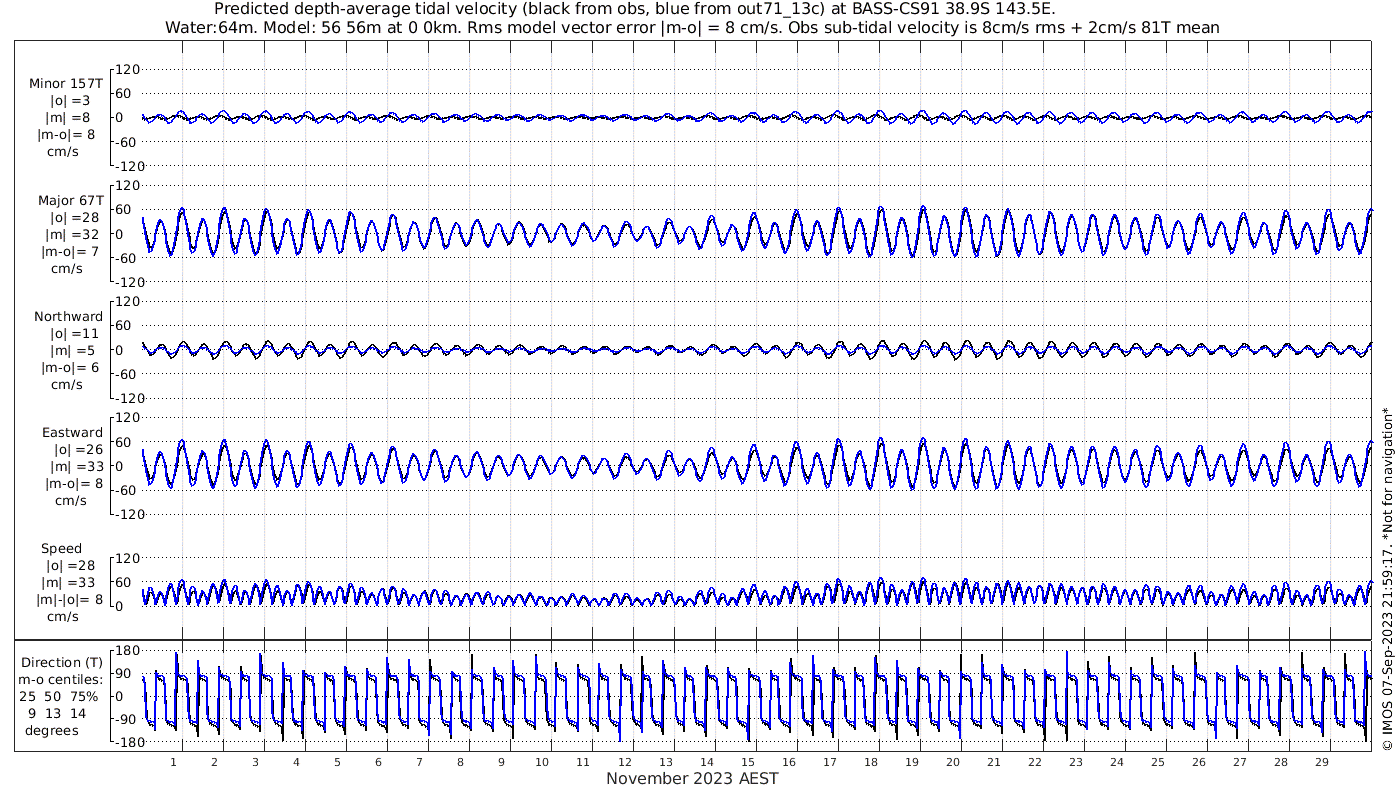Click the 180 tick on Direction axis
Screen dimensions: 1400x800
[x=126, y=650]
